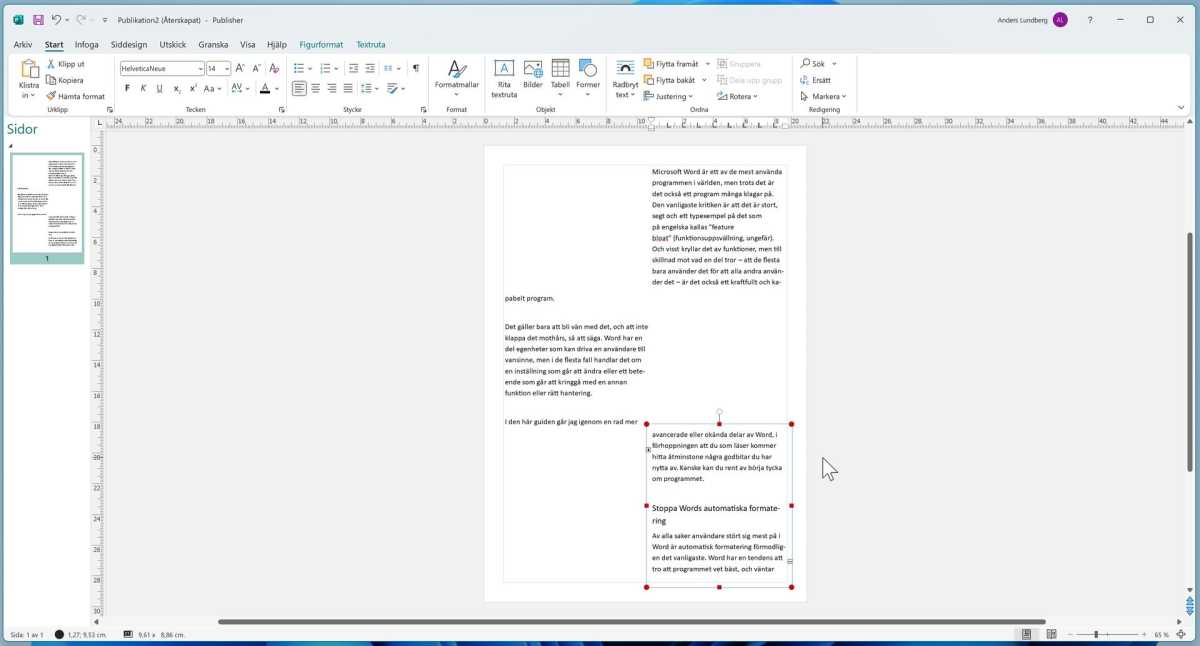Toggle italic with the K button
The height and width of the screenshot is (646, 1200).
click(x=142, y=88)
